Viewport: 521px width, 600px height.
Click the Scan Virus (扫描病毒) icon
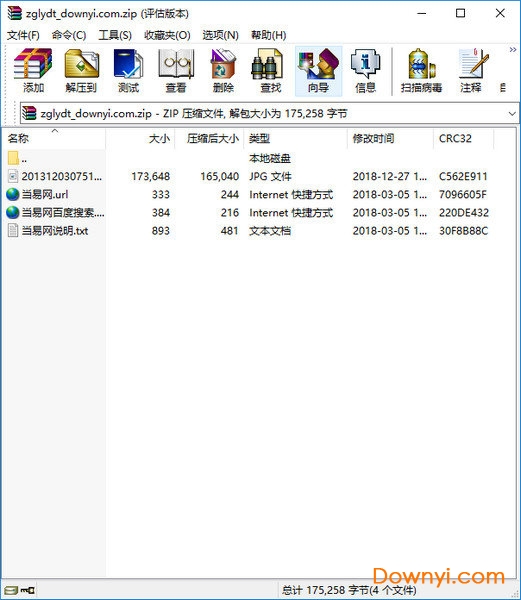click(x=421, y=70)
